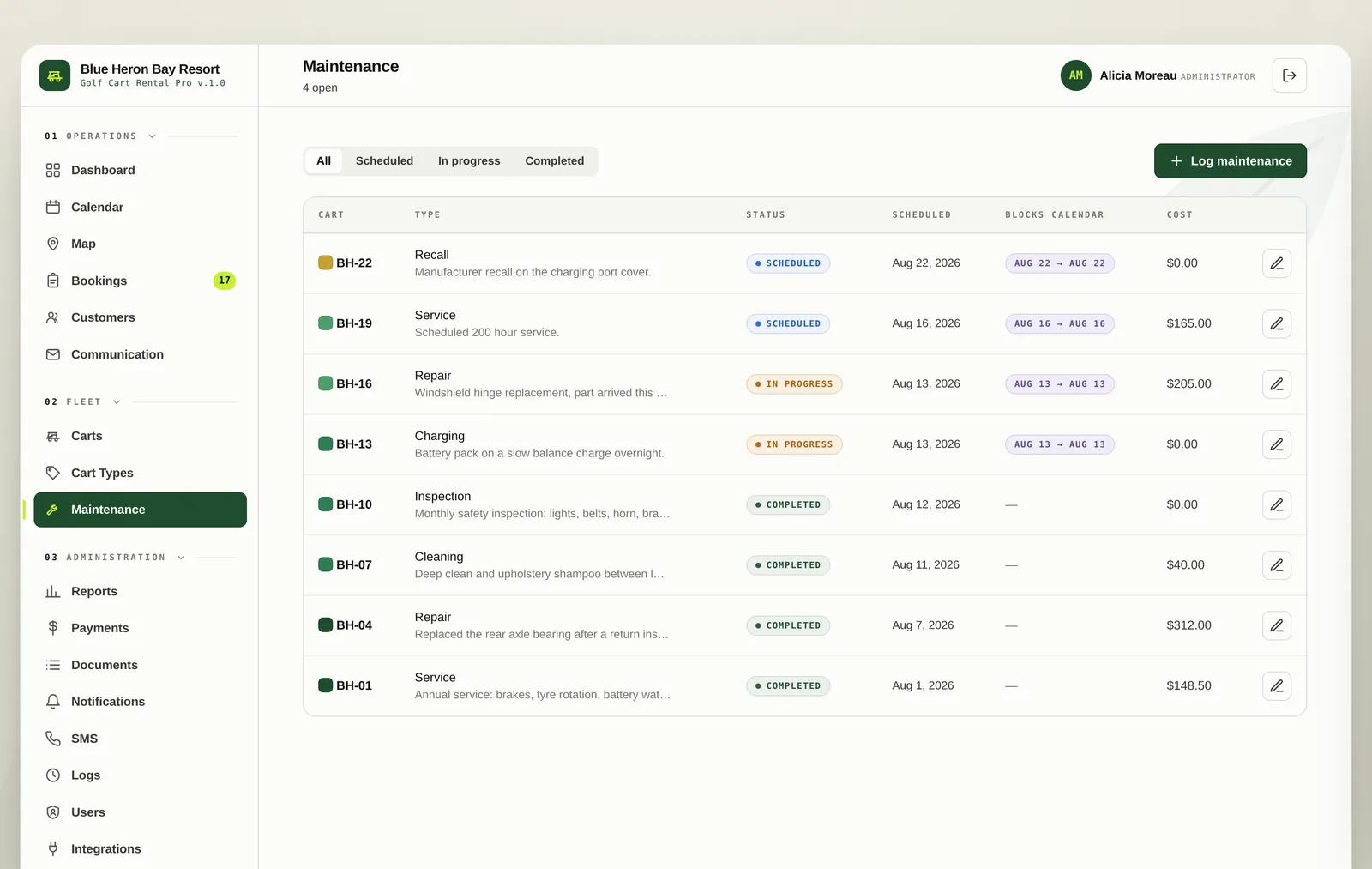Edit the BH-22 recall record
The image size is (1372, 869).
pos(1277,263)
